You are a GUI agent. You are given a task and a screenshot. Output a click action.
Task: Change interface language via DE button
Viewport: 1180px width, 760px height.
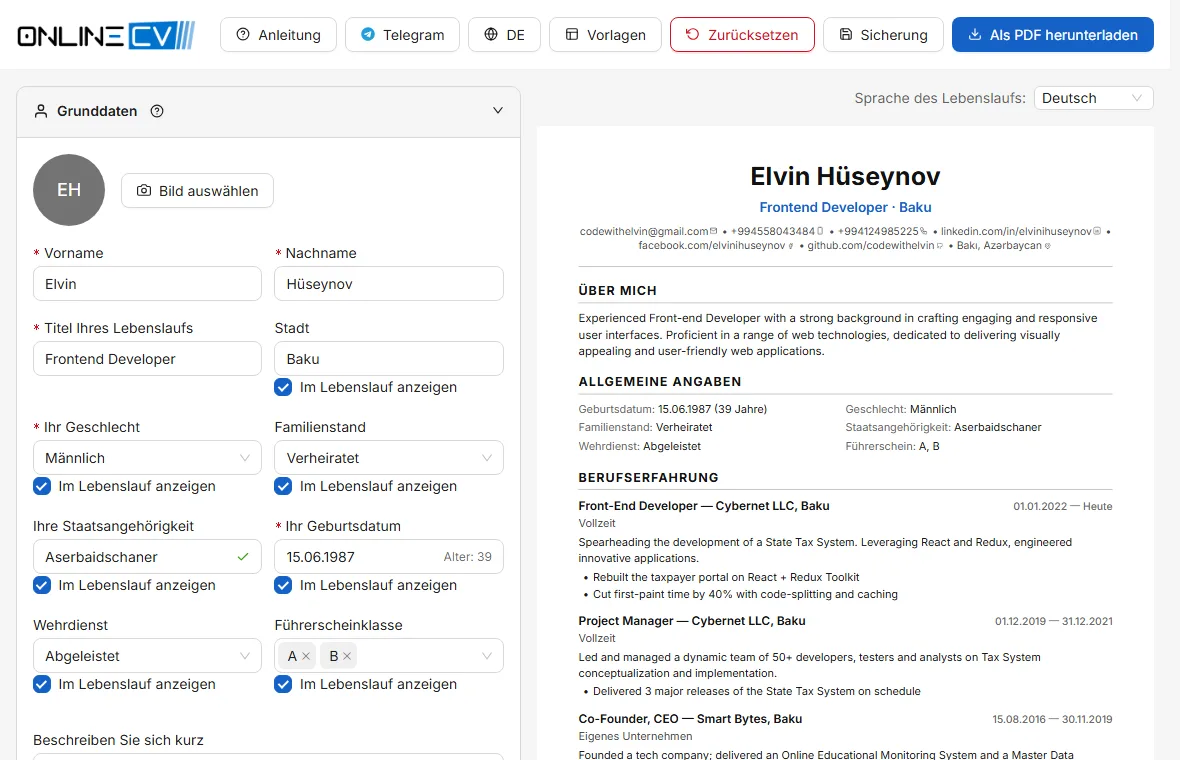pyautogui.click(x=504, y=35)
